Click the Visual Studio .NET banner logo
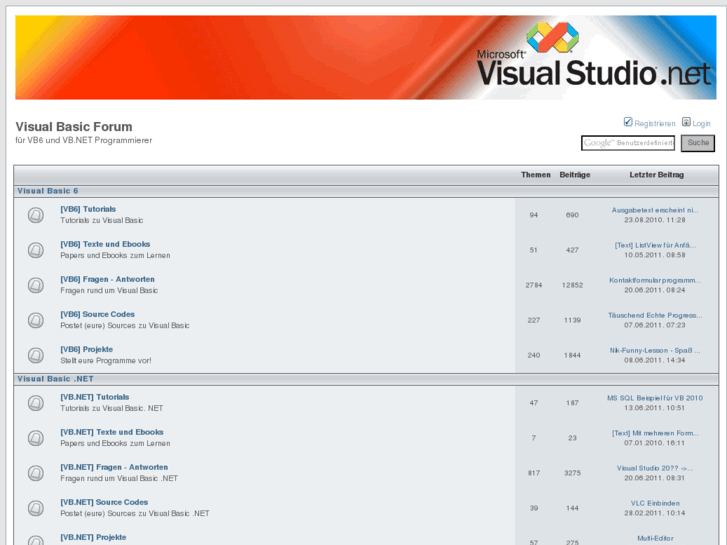 coord(365,58)
